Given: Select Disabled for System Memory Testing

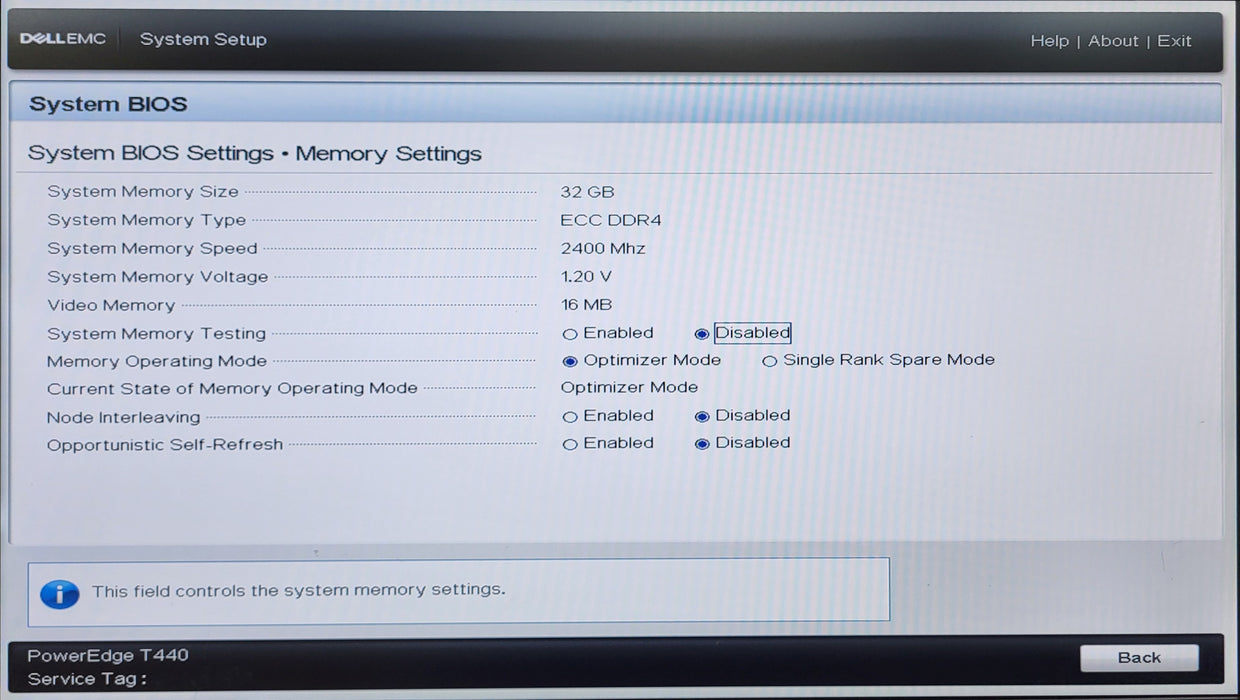Looking at the screenshot, I should [x=702, y=334].
